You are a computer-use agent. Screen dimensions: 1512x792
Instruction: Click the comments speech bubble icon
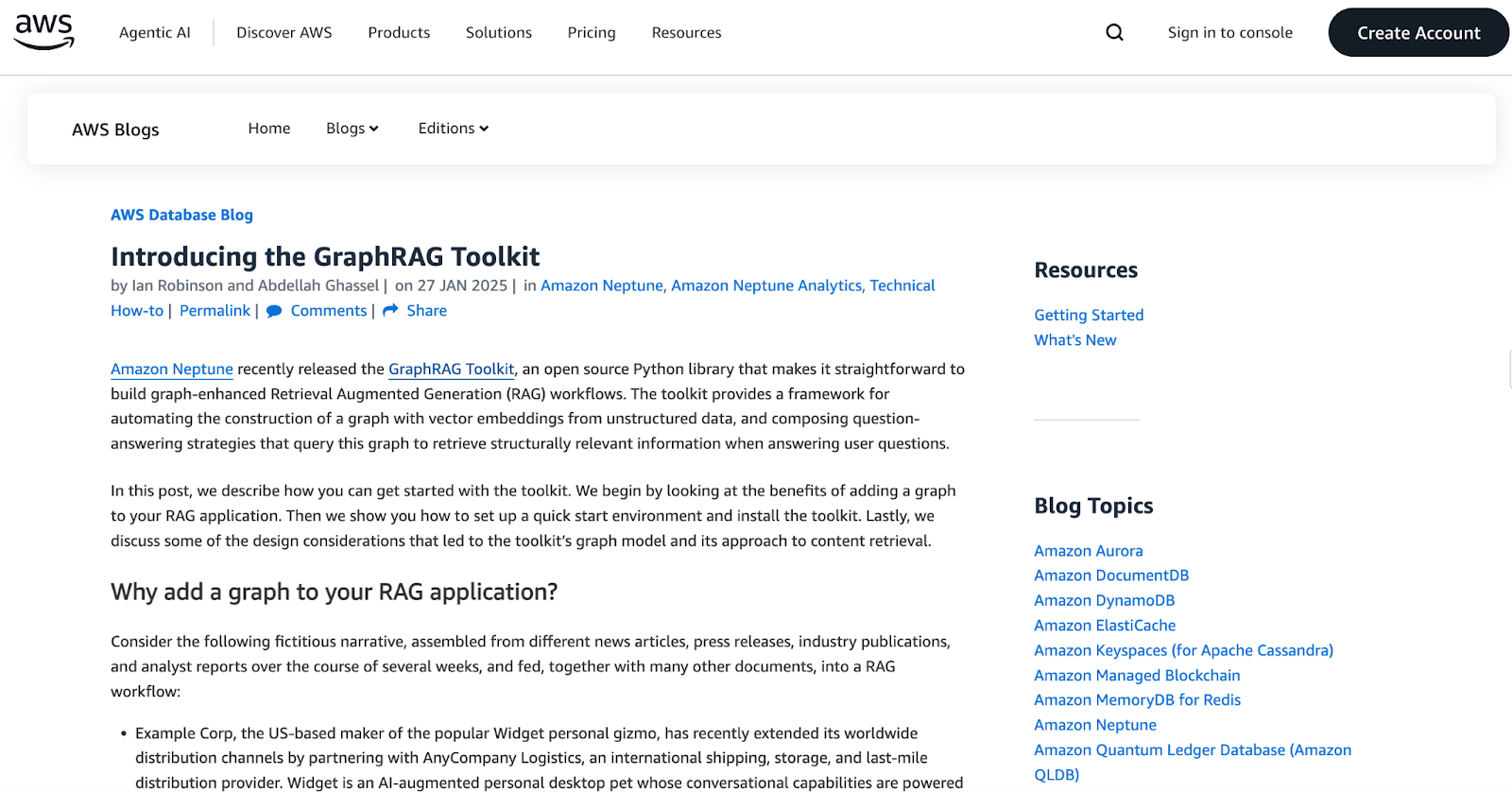(x=274, y=311)
